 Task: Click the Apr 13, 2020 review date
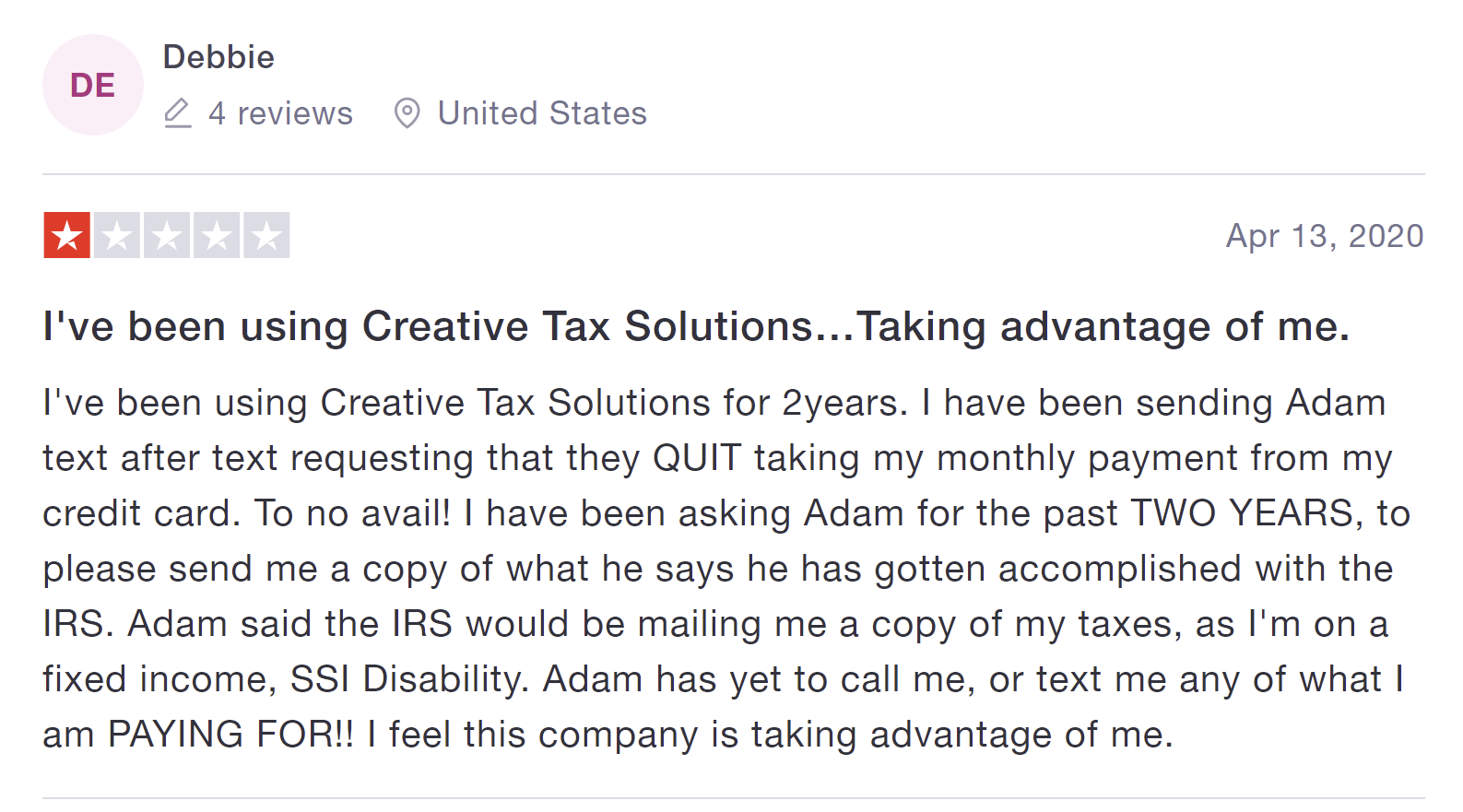pyautogui.click(x=1324, y=236)
